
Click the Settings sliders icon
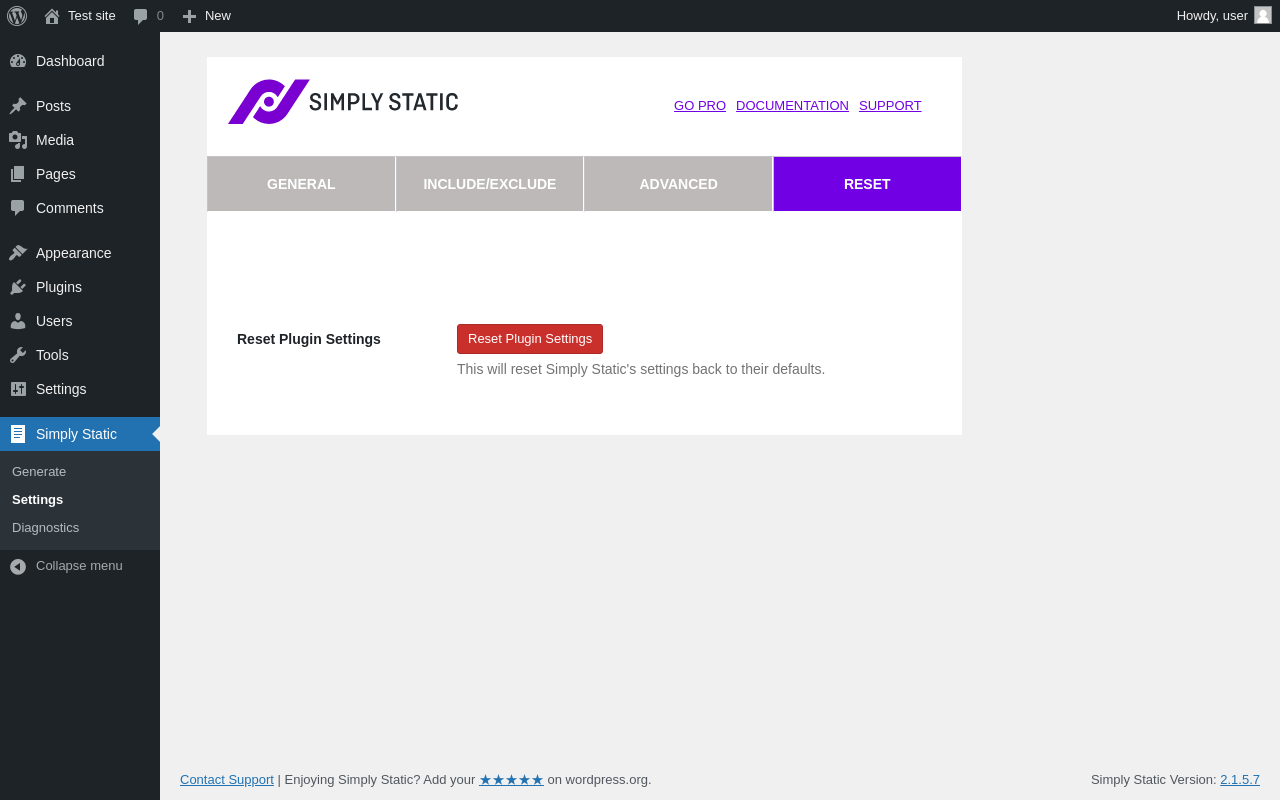[18, 389]
